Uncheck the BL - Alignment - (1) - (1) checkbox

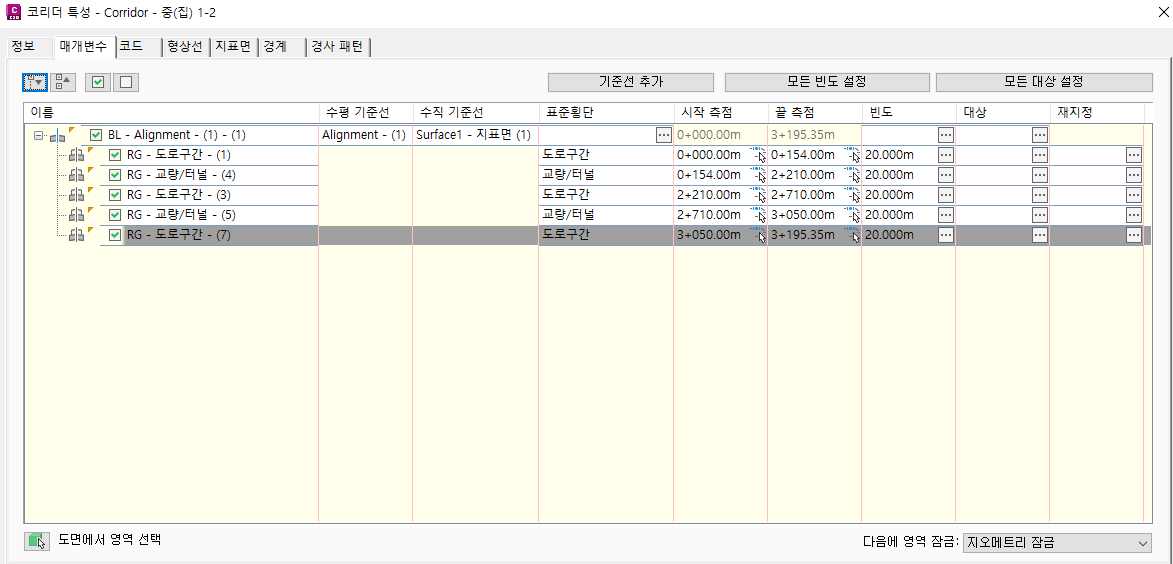tap(96, 135)
